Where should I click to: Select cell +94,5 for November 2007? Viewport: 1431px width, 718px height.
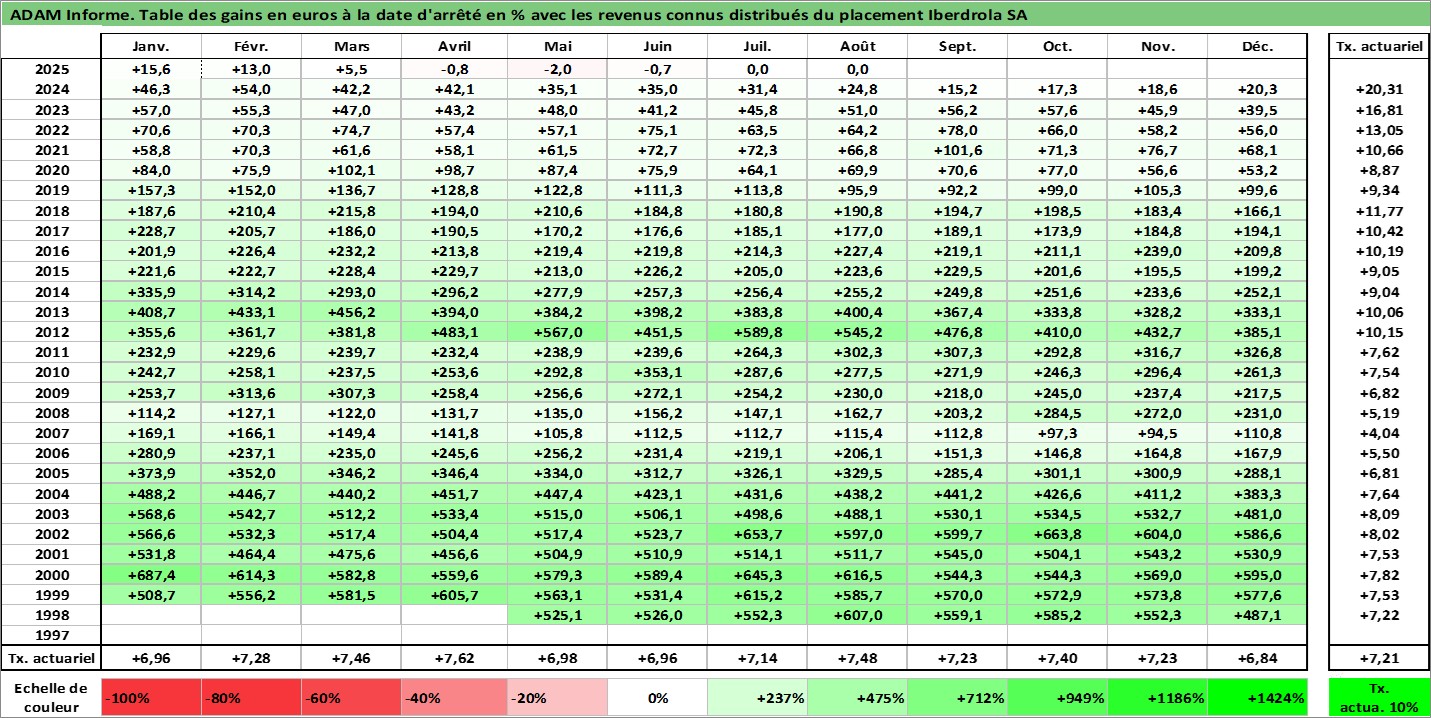tap(1158, 433)
